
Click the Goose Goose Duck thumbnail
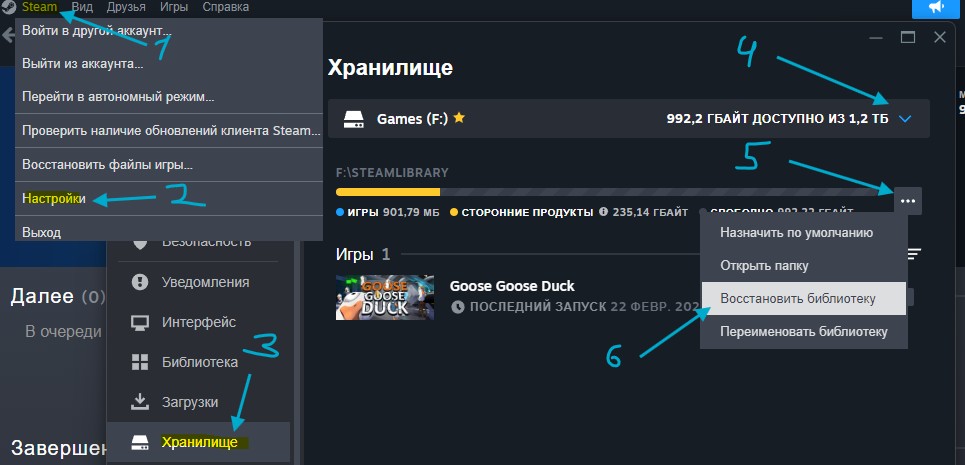pyautogui.click(x=385, y=298)
